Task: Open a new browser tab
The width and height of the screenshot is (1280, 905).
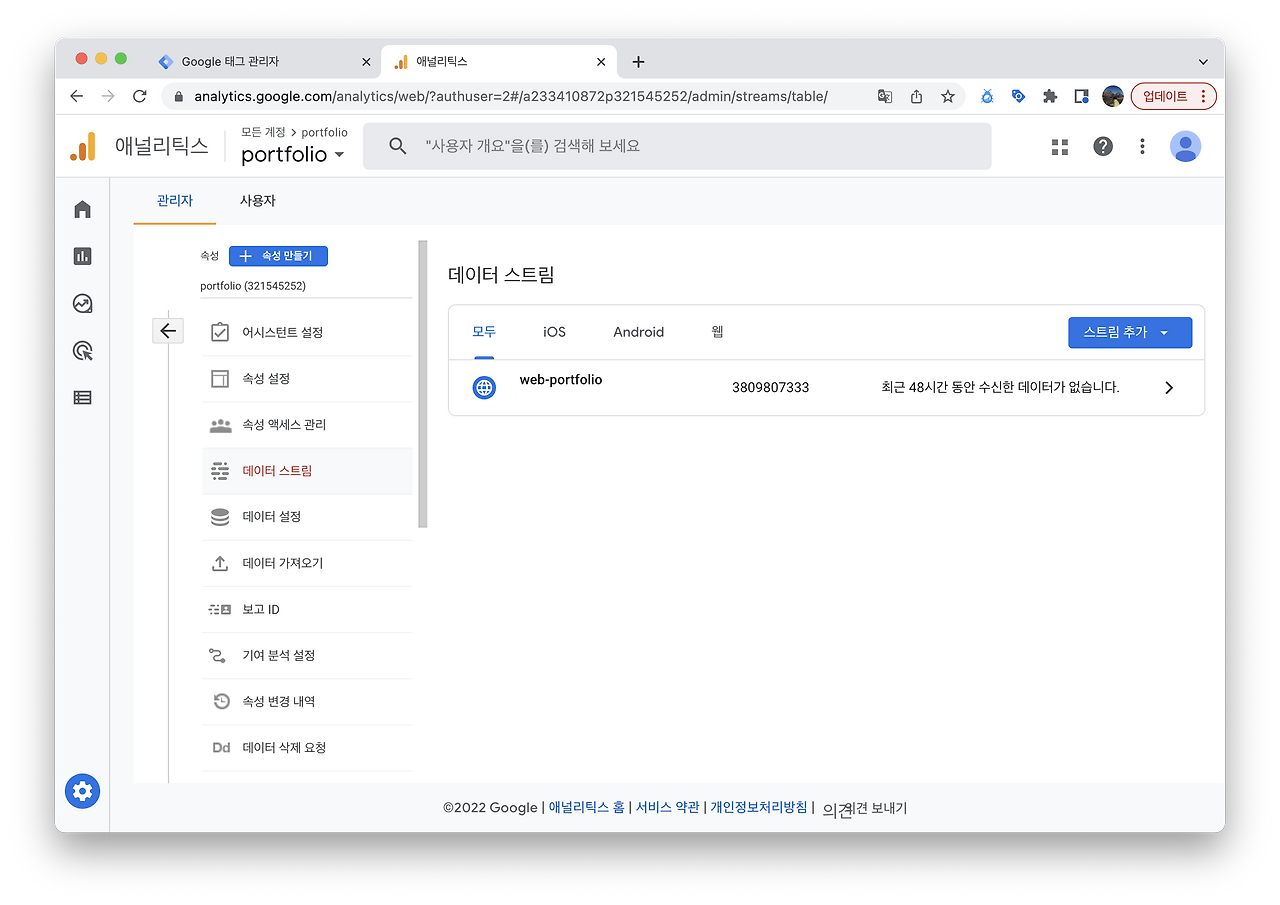Action: pos(638,62)
